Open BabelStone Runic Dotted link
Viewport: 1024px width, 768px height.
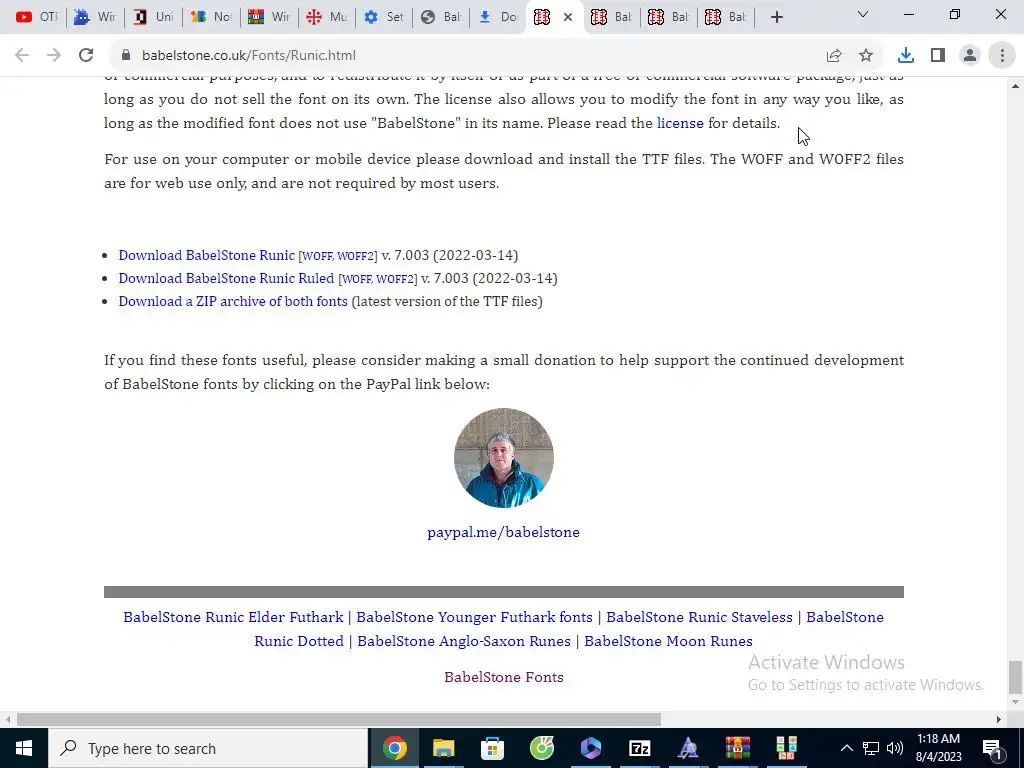(299, 641)
